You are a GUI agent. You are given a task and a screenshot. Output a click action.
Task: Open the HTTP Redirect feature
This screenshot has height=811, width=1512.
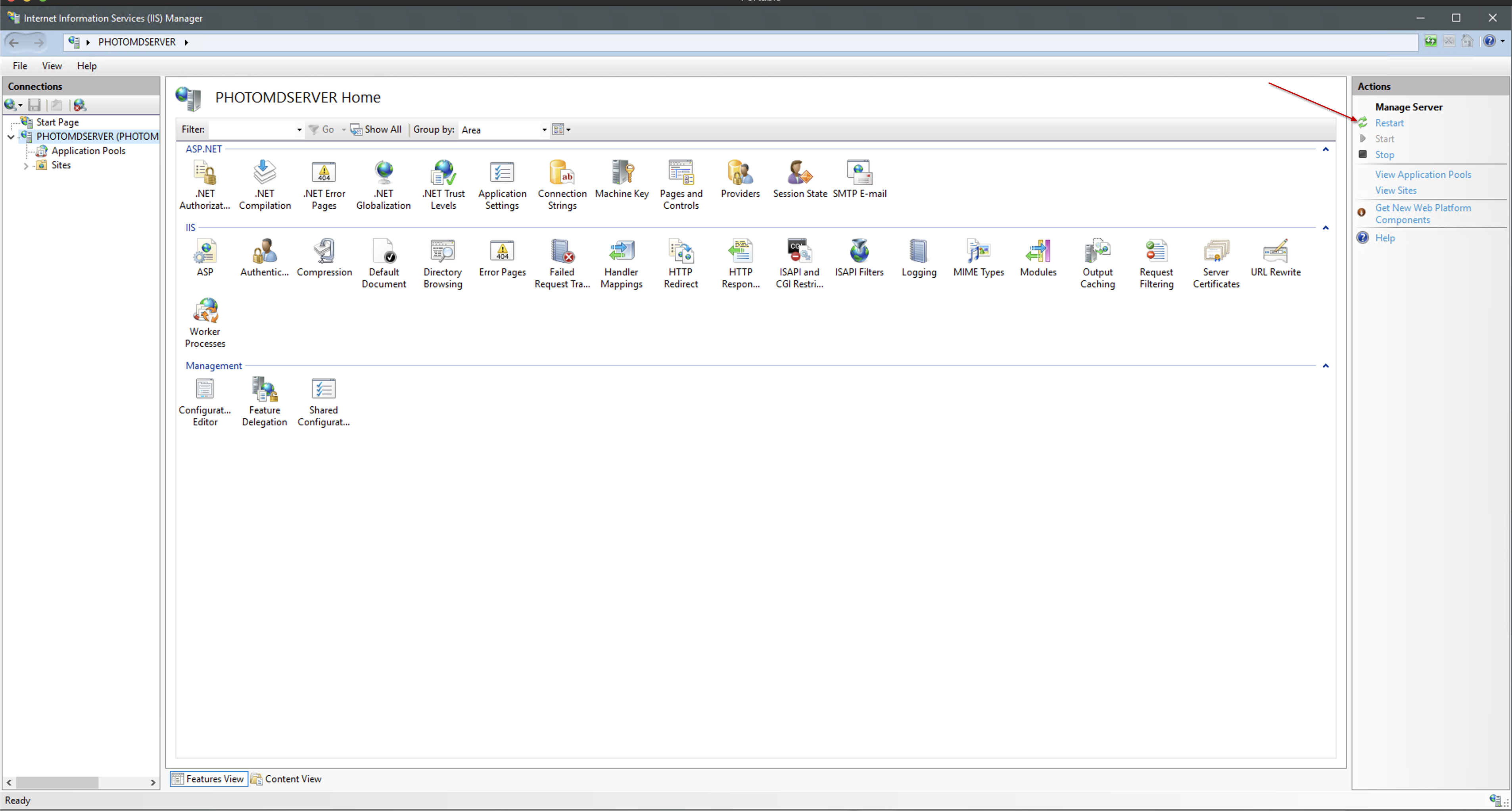[681, 263]
